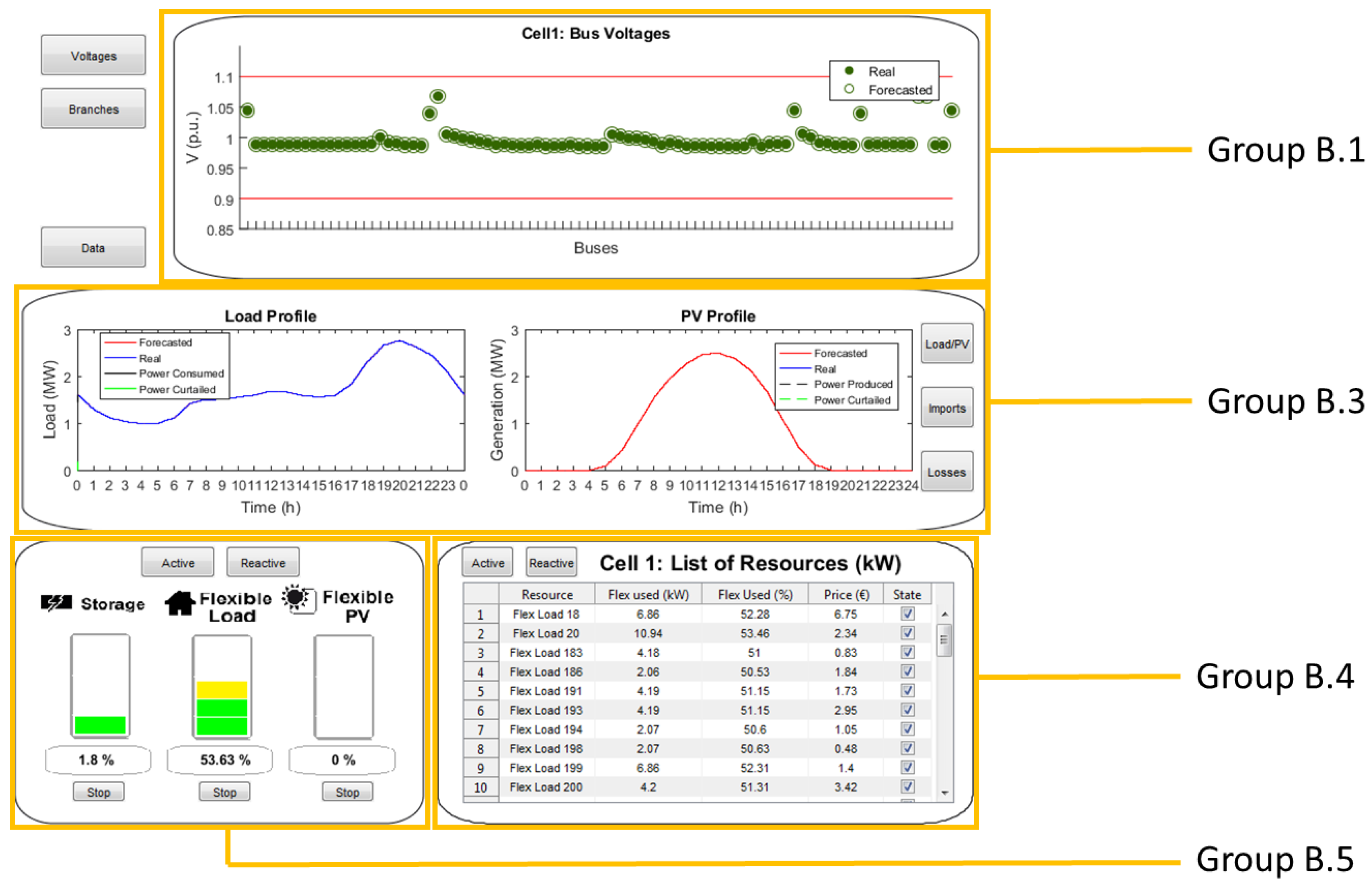Image resolution: width=1372 pixels, height=888 pixels.
Task: Click the Storage 1.8 % value field
Action: [x=97, y=760]
